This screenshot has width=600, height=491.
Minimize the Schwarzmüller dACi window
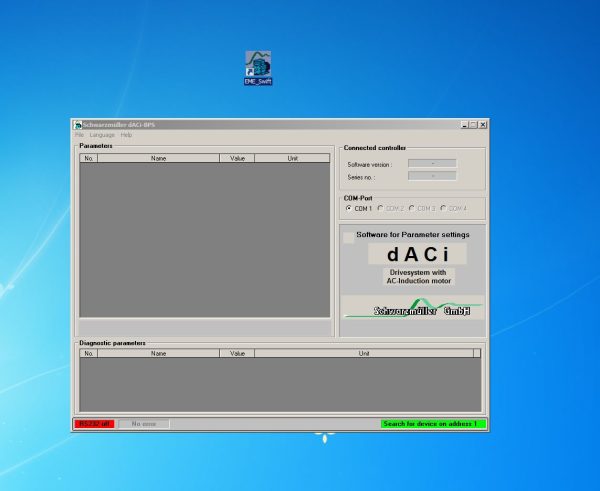pos(465,125)
